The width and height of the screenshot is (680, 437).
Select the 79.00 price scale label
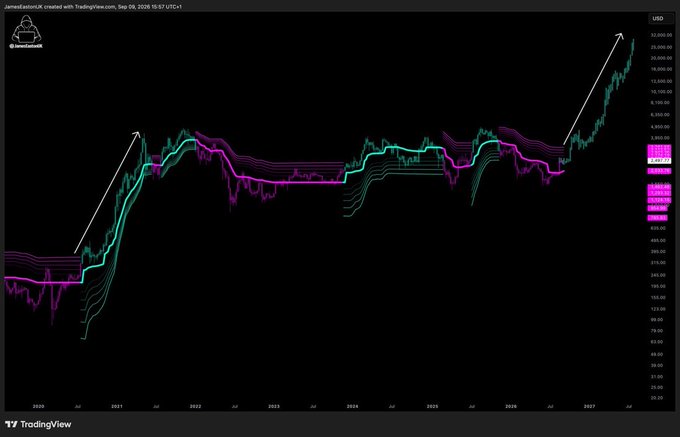click(x=657, y=331)
